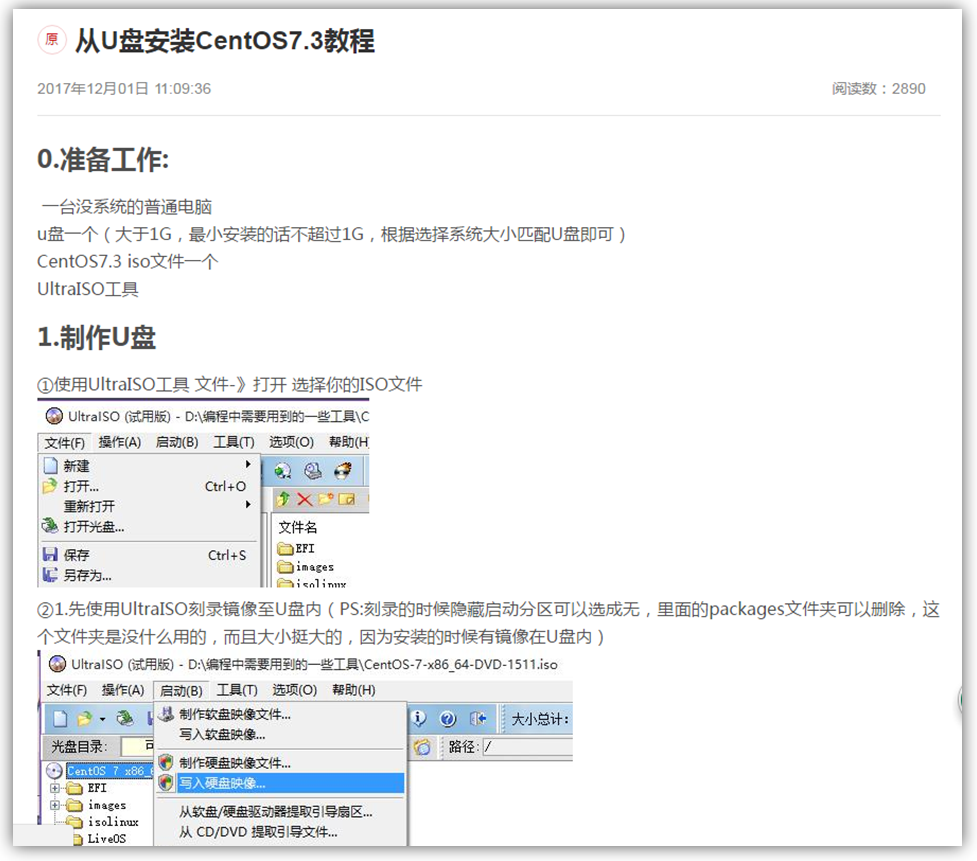
Task: Click the exit door icon before 大小总计
Action: tap(478, 719)
